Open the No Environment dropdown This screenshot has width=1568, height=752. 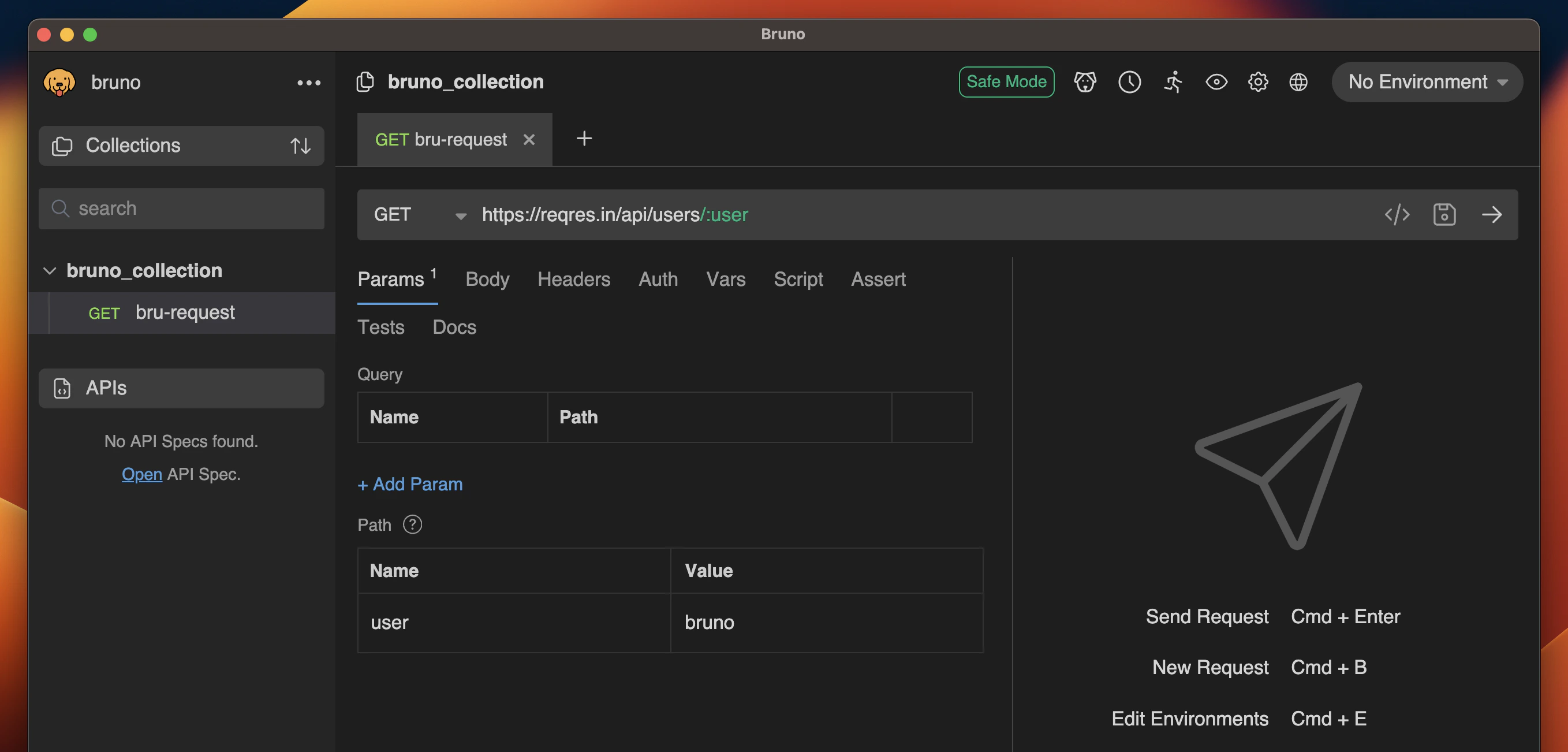coord(1426,81)
